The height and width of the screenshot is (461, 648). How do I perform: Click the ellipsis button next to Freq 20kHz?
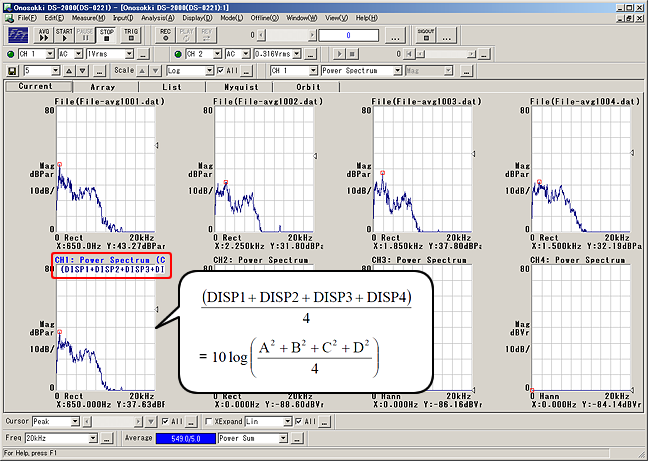pyautogui.click(x=106, y=438)
